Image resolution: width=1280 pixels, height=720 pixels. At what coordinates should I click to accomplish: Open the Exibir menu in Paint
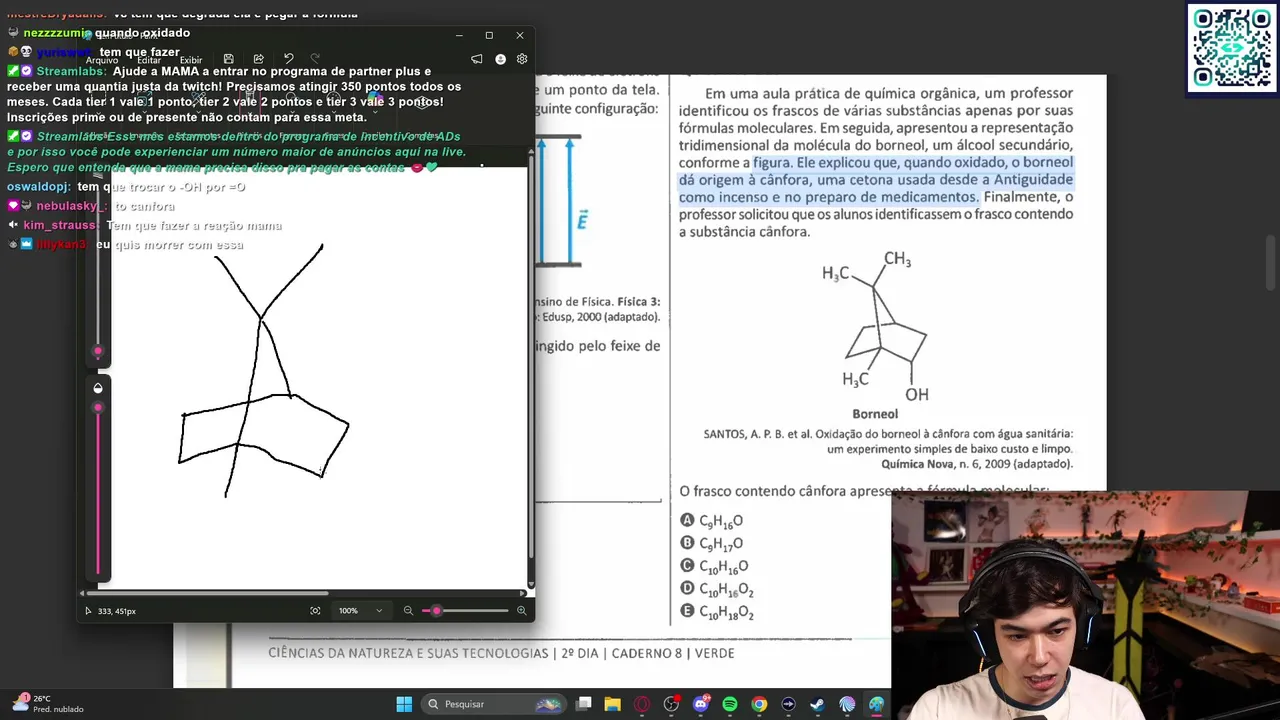point(191,60)
